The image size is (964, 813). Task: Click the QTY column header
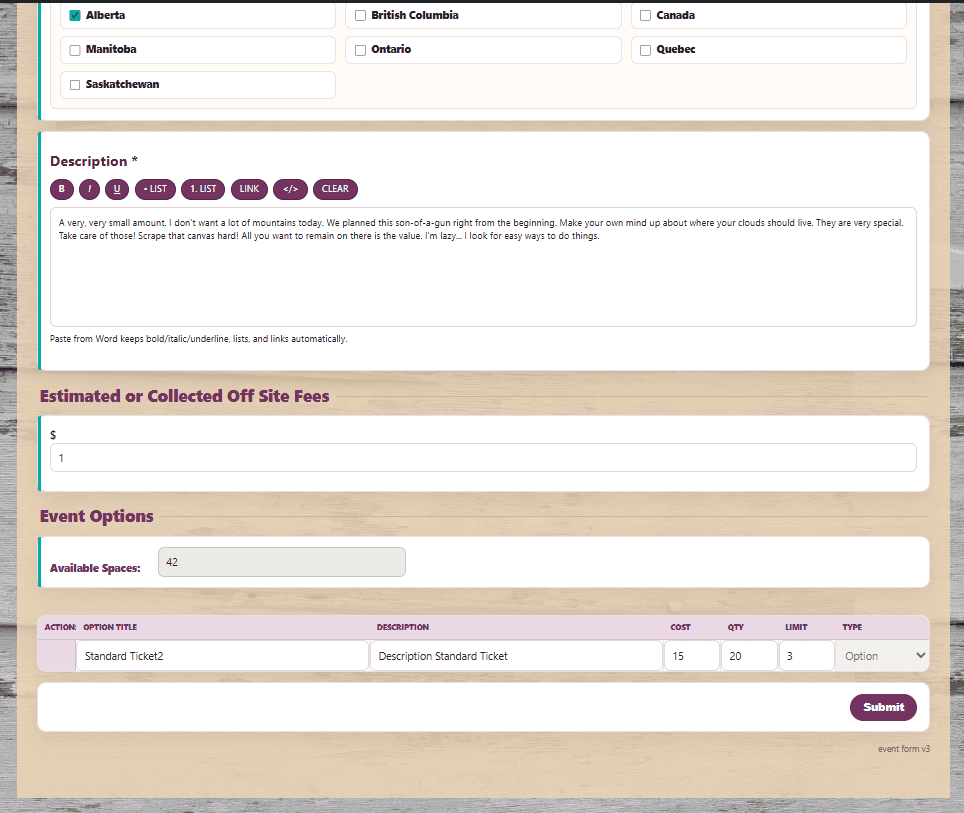[x=735, y=627]
